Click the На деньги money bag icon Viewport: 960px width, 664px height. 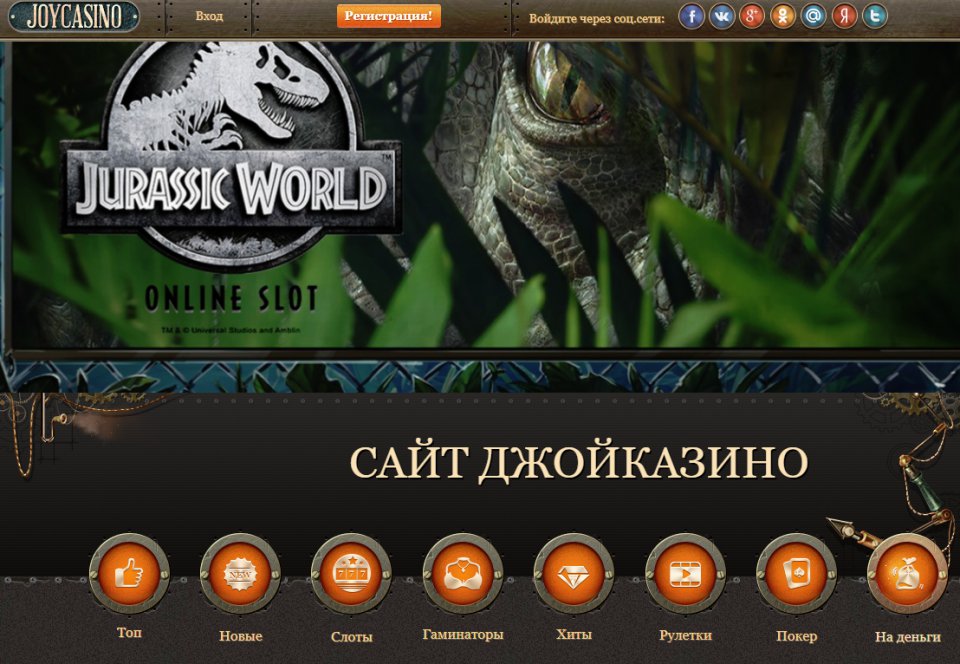pyautogui.click(x=907, y=574)
